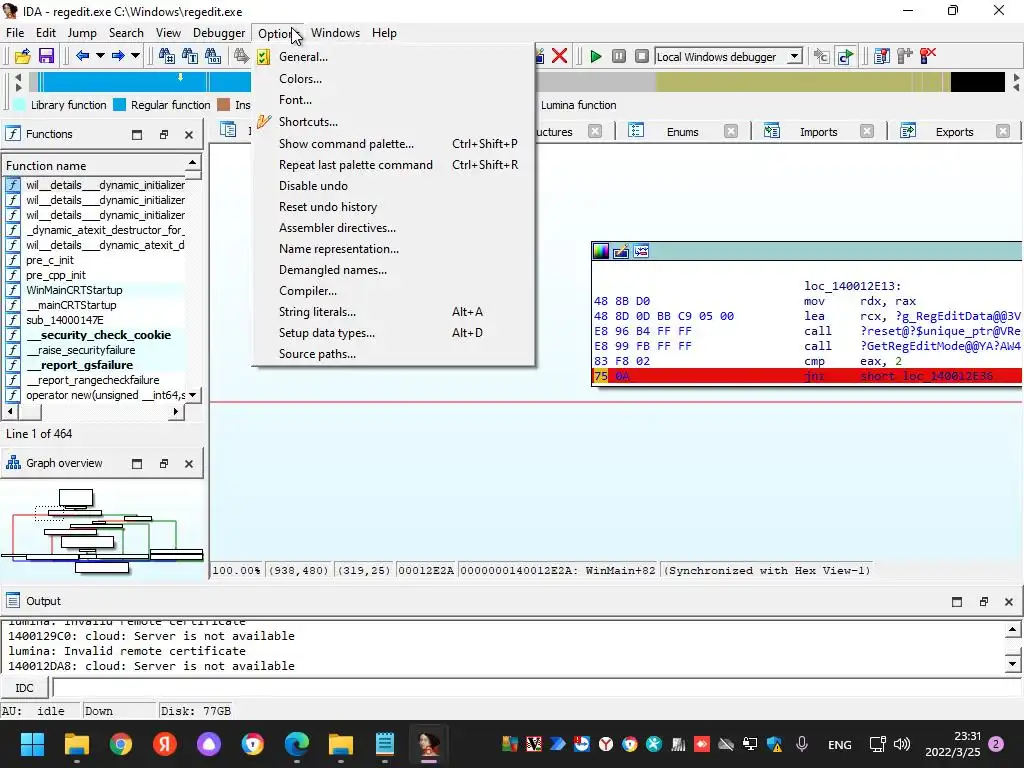Float the Functions panel
1024x768 pixels.
click(x=163, y=135)
